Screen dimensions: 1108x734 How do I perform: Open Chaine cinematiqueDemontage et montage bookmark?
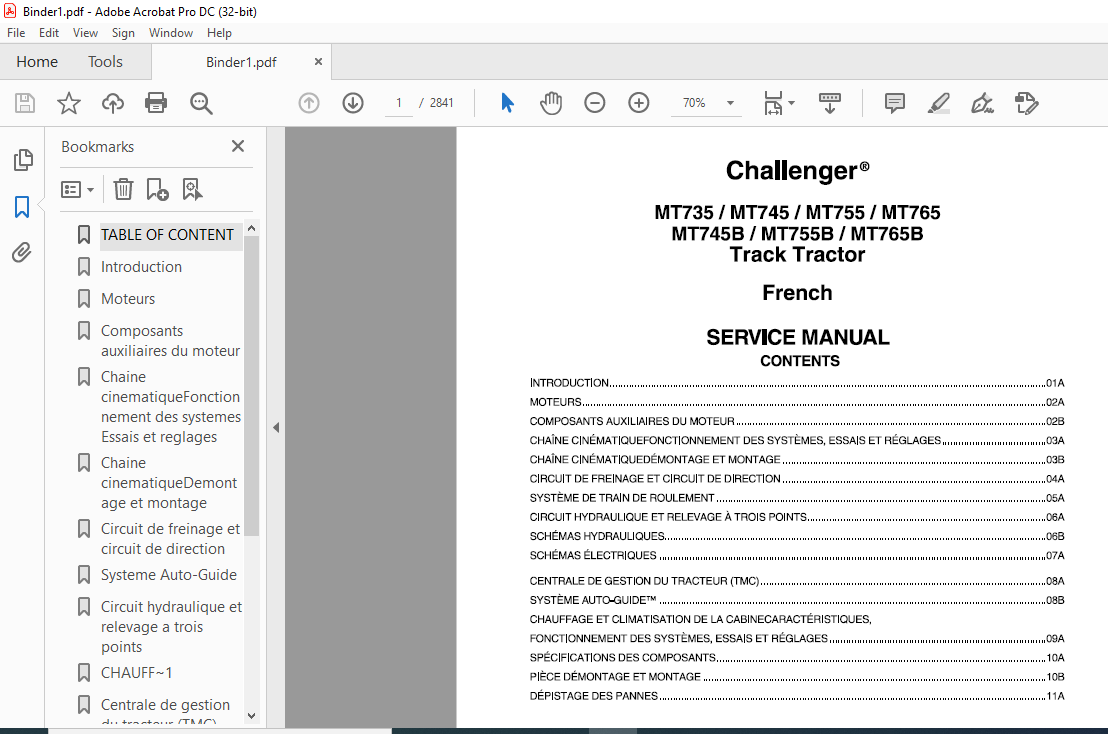[169, 483]
